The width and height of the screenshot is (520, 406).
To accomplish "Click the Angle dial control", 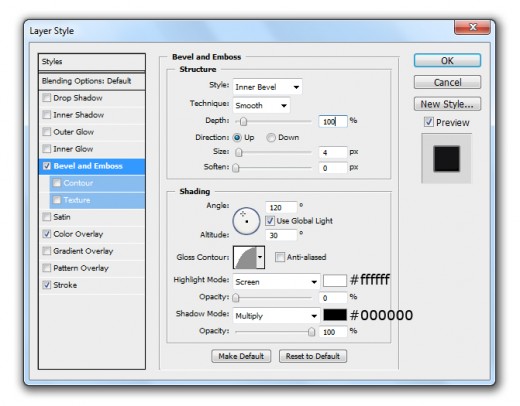I will (x=246, y=221).
